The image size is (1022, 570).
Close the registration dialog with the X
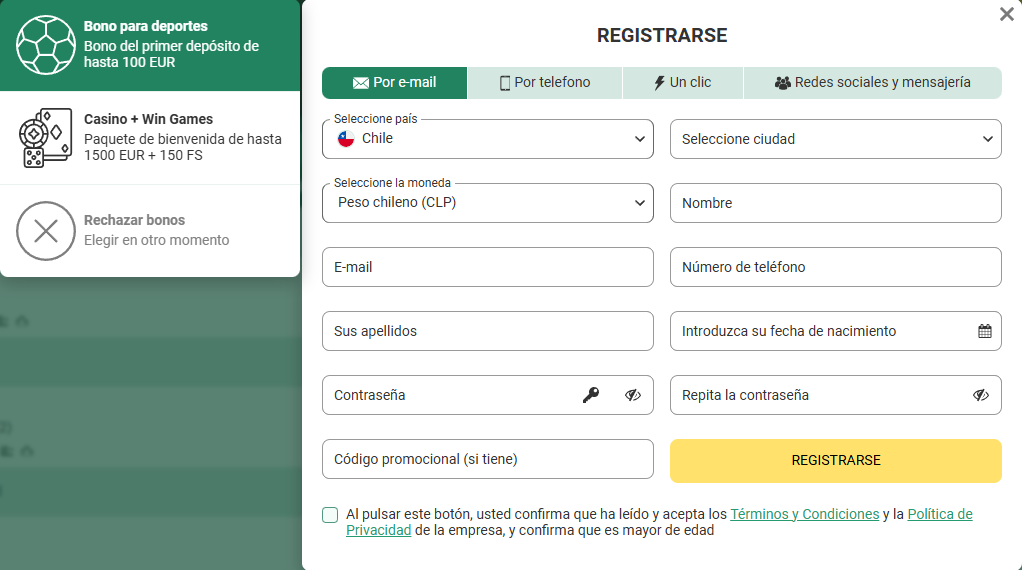coord(1006,14)
